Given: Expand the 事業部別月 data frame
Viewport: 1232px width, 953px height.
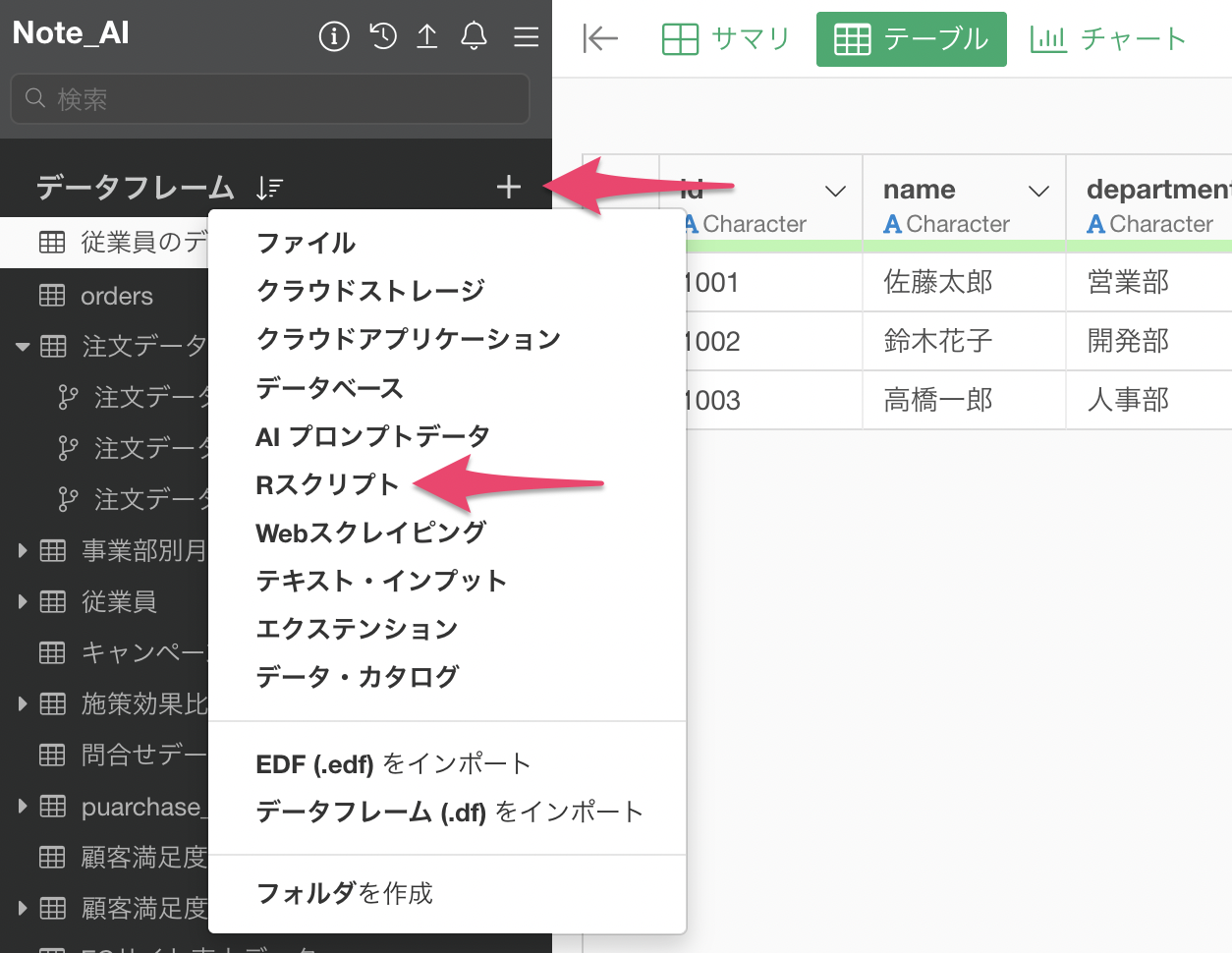Looking at the screenshot, I should point(23,551).
